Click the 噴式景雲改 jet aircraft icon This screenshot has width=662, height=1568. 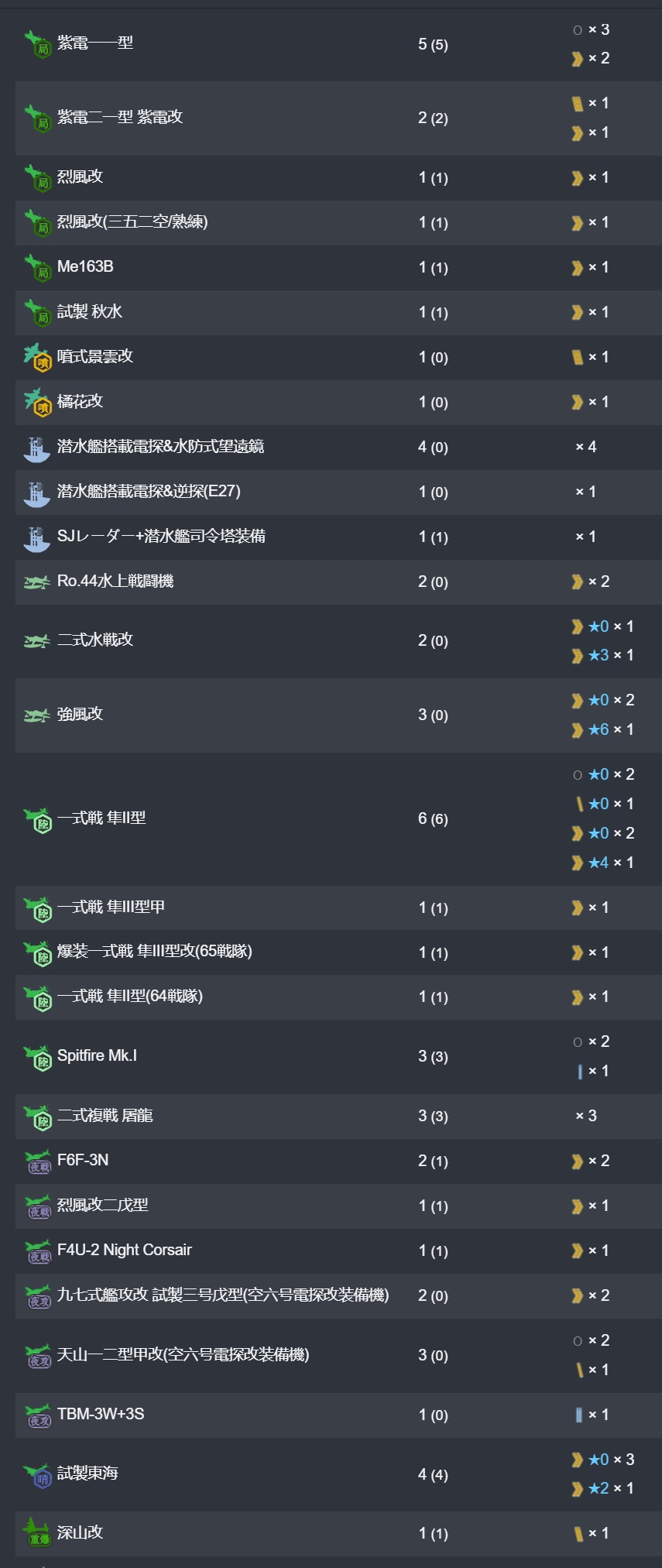click(x=37, y=357)
